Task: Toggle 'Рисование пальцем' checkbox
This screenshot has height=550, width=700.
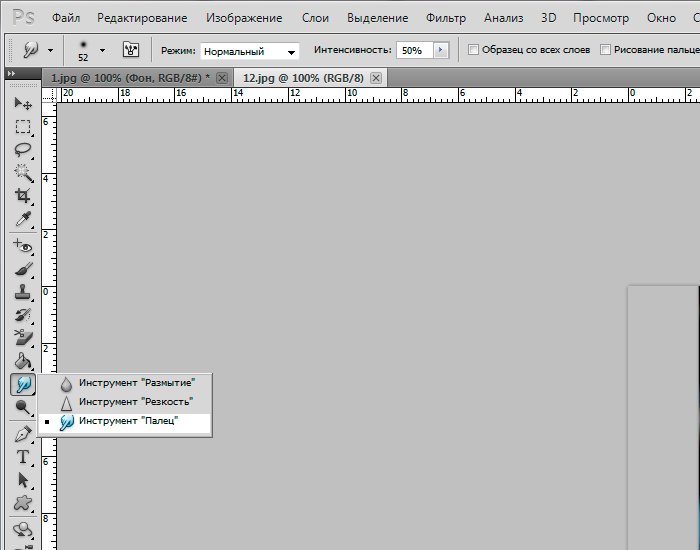Action: pos(605,50)
